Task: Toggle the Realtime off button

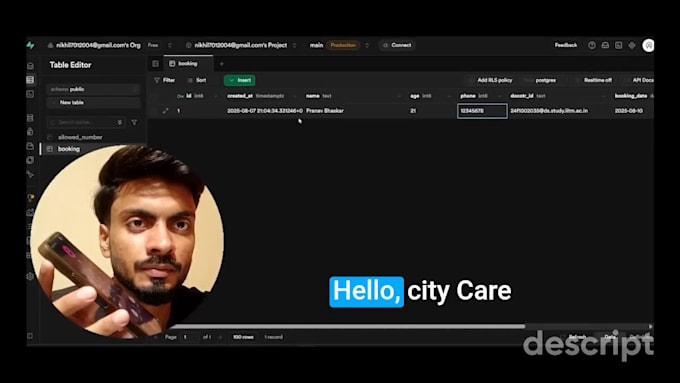Action: click(594, 80)
